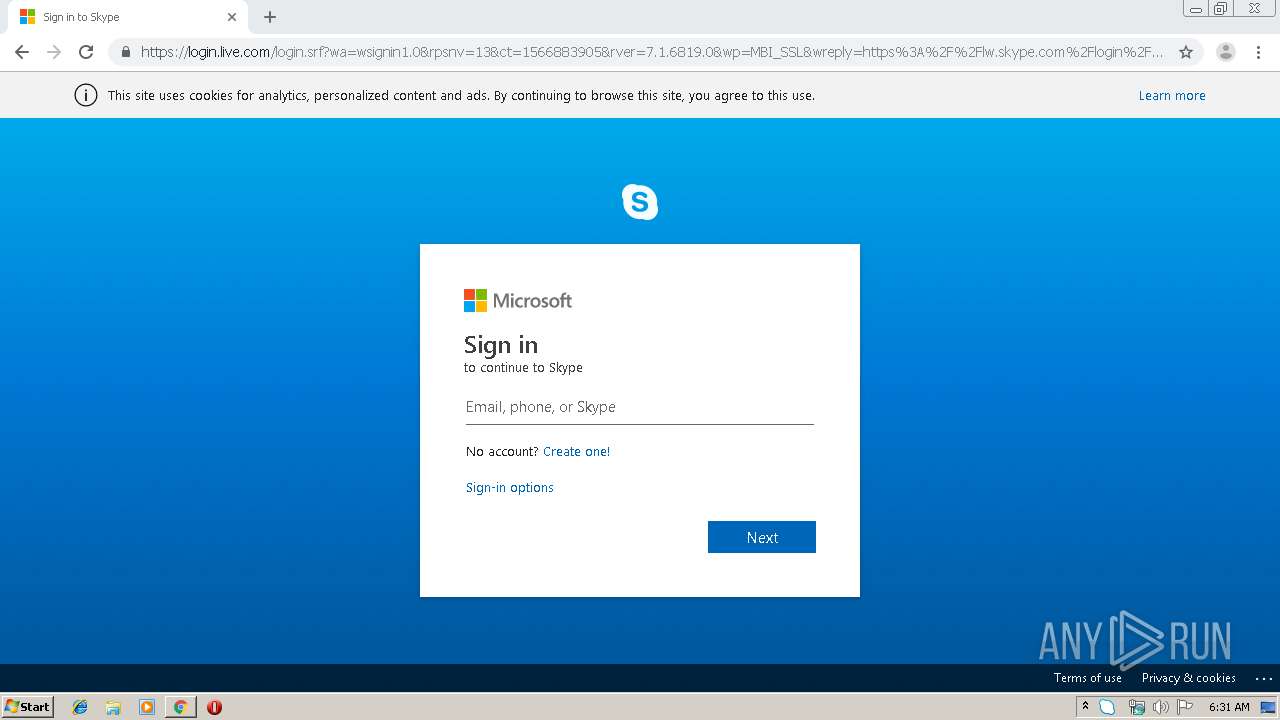Viewport: 1280px width, 720px height.
Task: Click the volume speaker tray icon
Action: pyautogui.click(x=1160, y=707)
